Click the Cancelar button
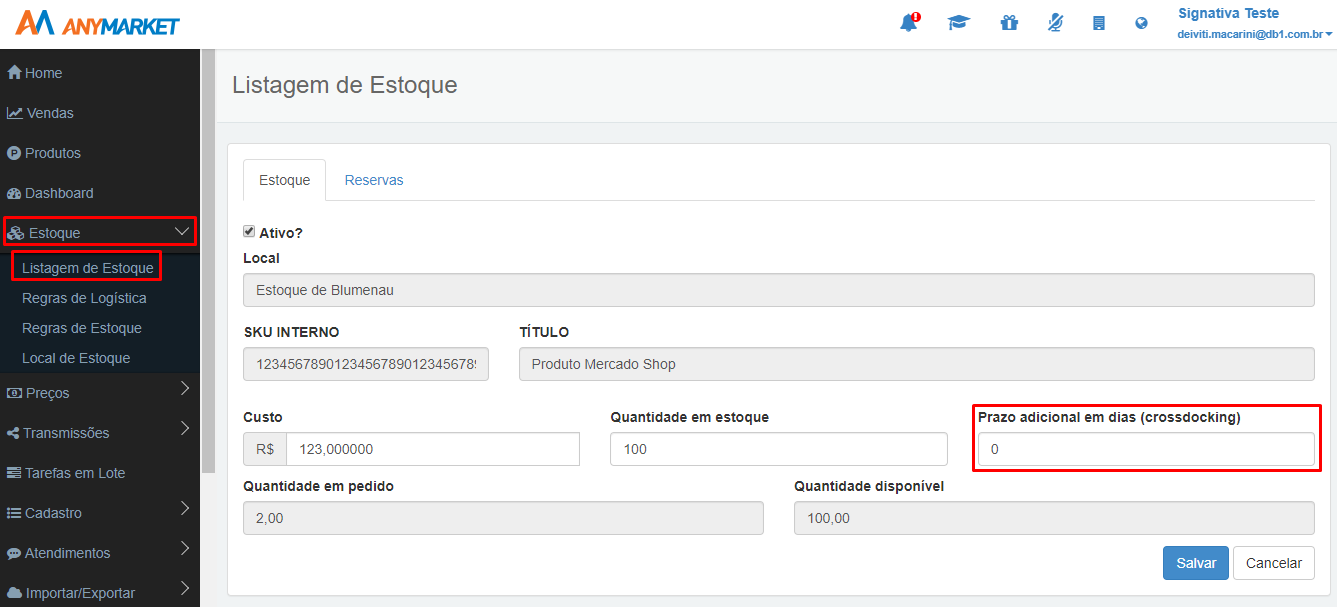Image resolution: width=1337 pixels, height=607 pixels. [1274, 563]
